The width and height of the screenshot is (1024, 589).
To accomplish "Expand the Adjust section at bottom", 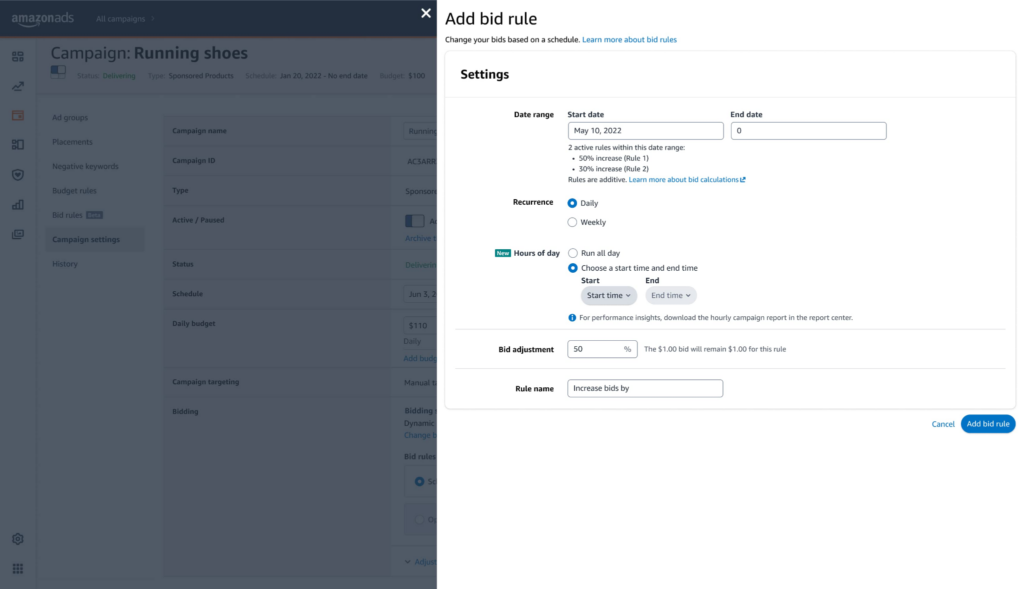I will [x=420, y=561].
